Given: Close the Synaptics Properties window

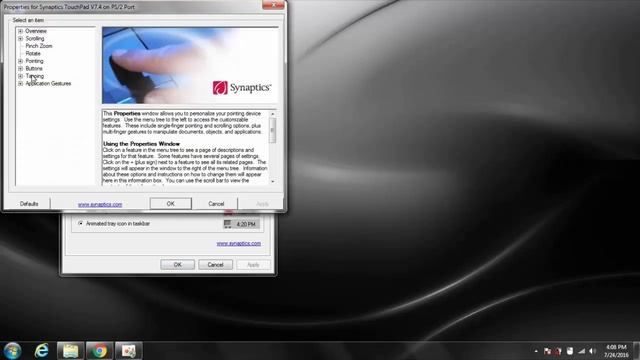Looking at the screenshot, I should click(x=273, y=4).
